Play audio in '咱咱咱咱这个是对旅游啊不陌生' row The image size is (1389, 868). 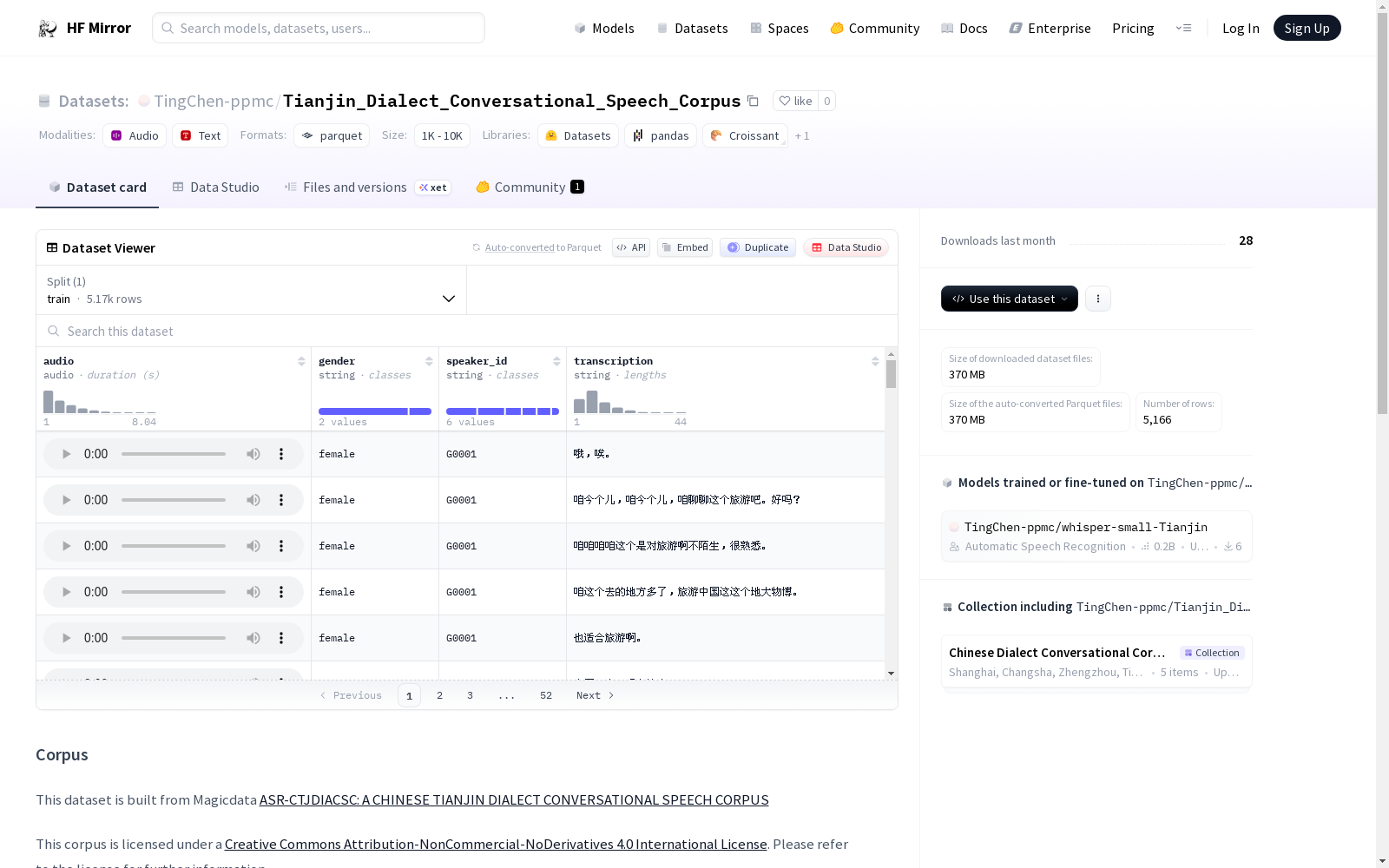(x=66, y=546)
